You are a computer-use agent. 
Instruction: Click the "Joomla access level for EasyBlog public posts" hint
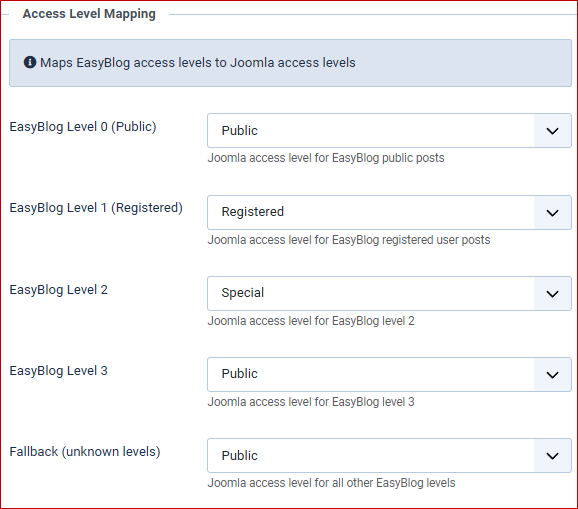pos(326,158)
